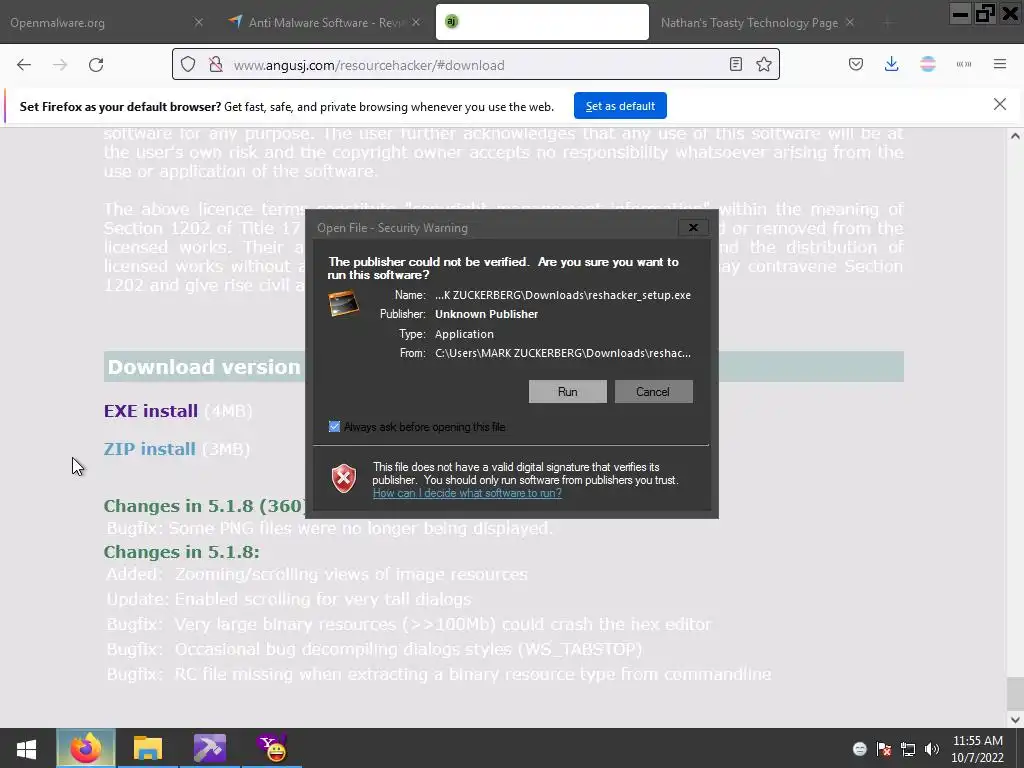Viewport: 1024px width, 768px height.
Task: Open the Yahoo smiley taskbar app
Action: [272, 748]
